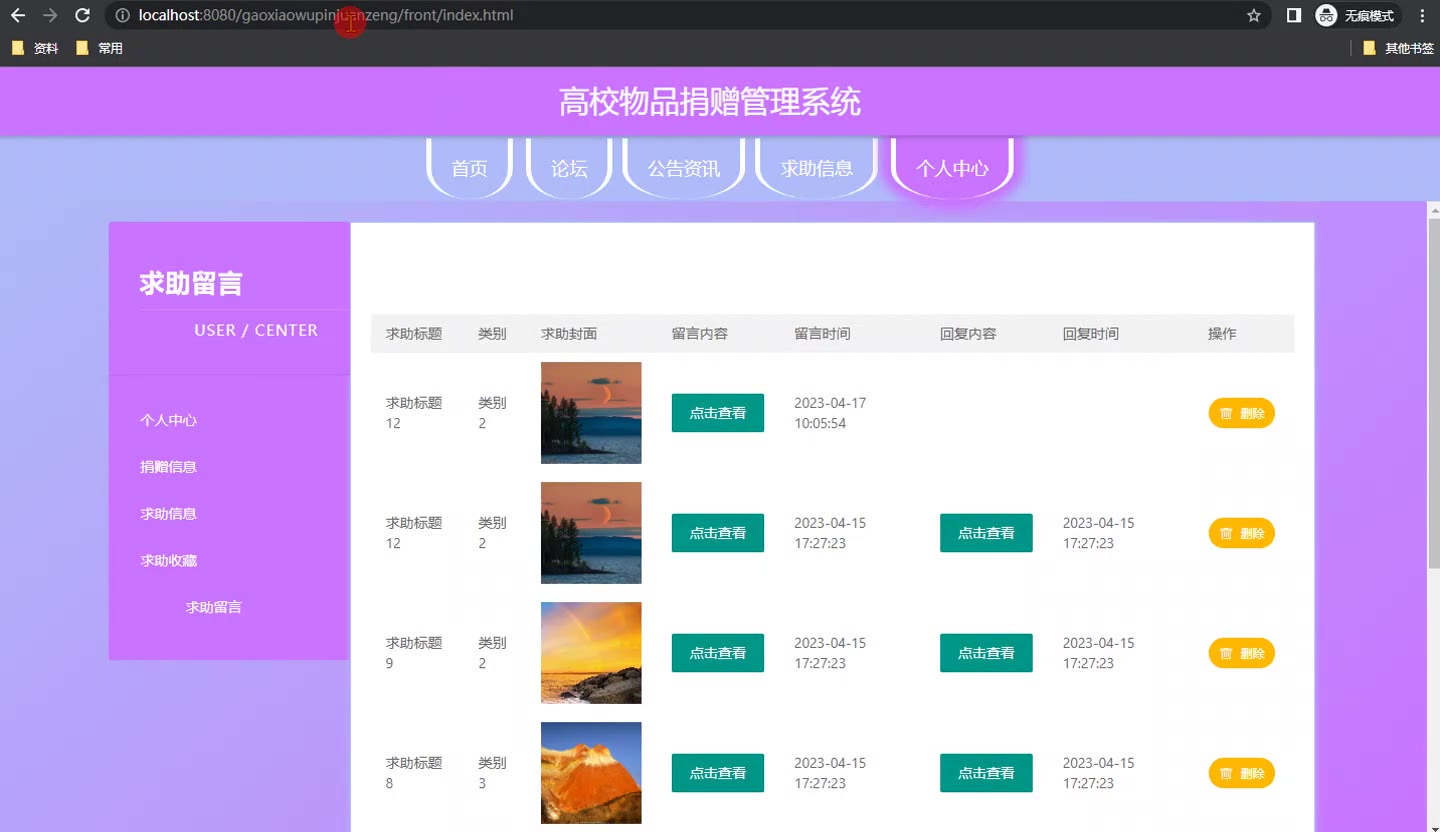1440x832 pixels.
Task: View 留言内容 for 求助标题12 dated 2023-04-15
Action: click(x=718, y=533)
